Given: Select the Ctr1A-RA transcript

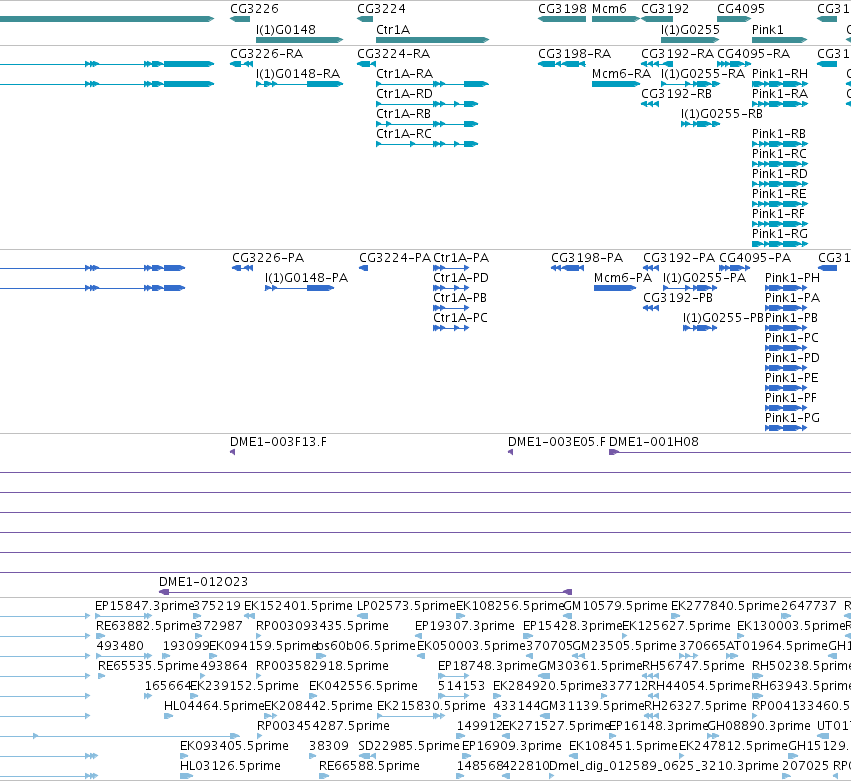Looking at the screenshot, I should pos(433,84).
